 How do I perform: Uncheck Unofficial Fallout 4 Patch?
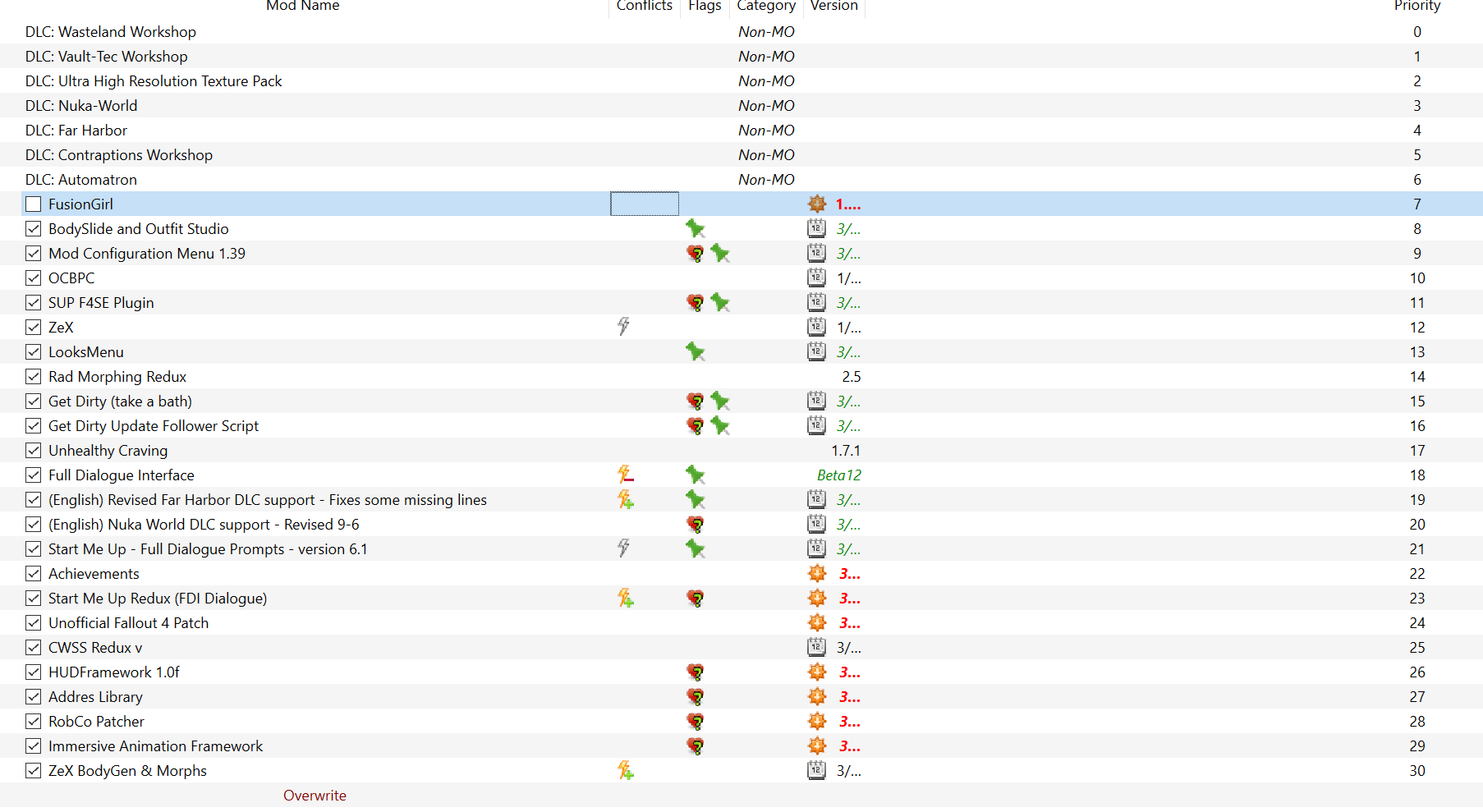coord(34,622)
